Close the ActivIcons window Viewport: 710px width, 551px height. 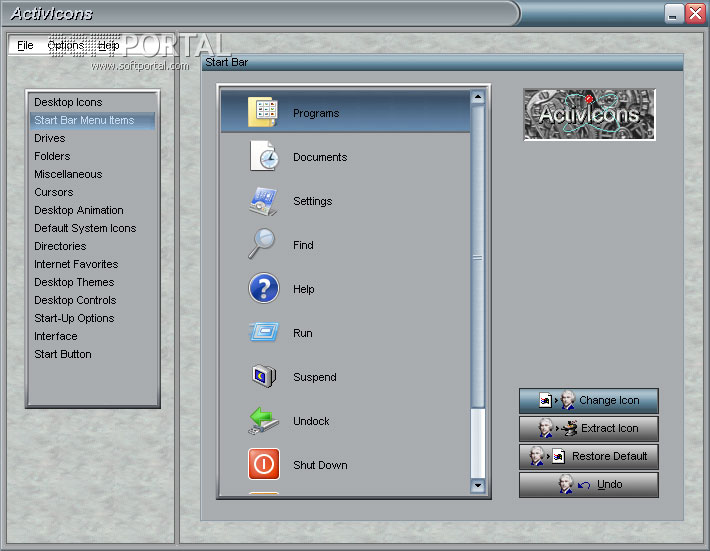(695, 14)
